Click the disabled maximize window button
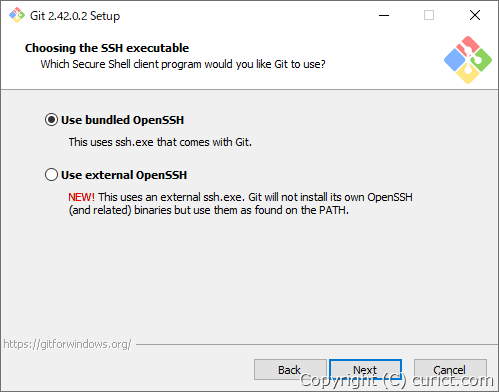This screenshot has height=392, width=499. point(429,15)
